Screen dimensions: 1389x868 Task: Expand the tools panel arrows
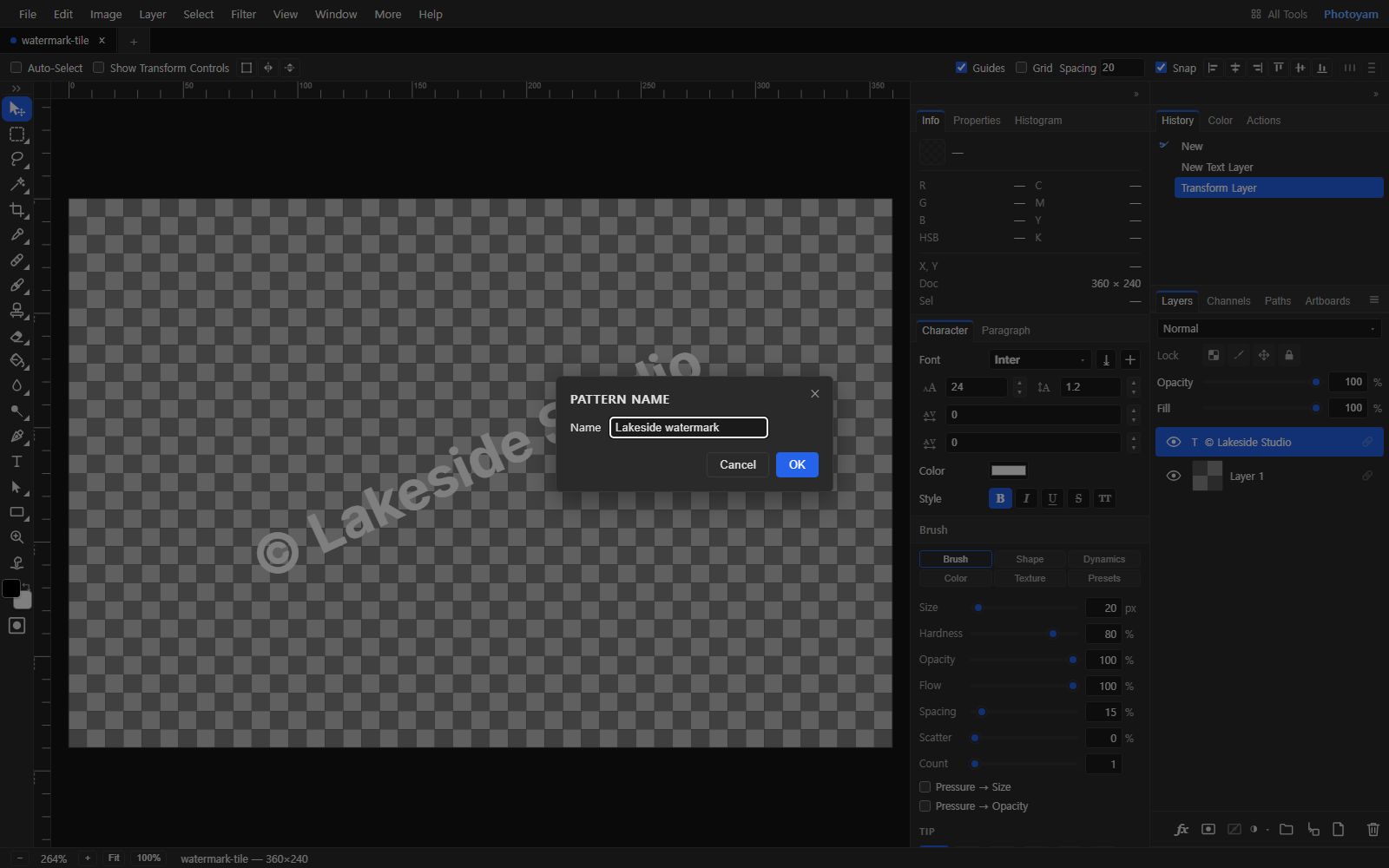point(16,89)
